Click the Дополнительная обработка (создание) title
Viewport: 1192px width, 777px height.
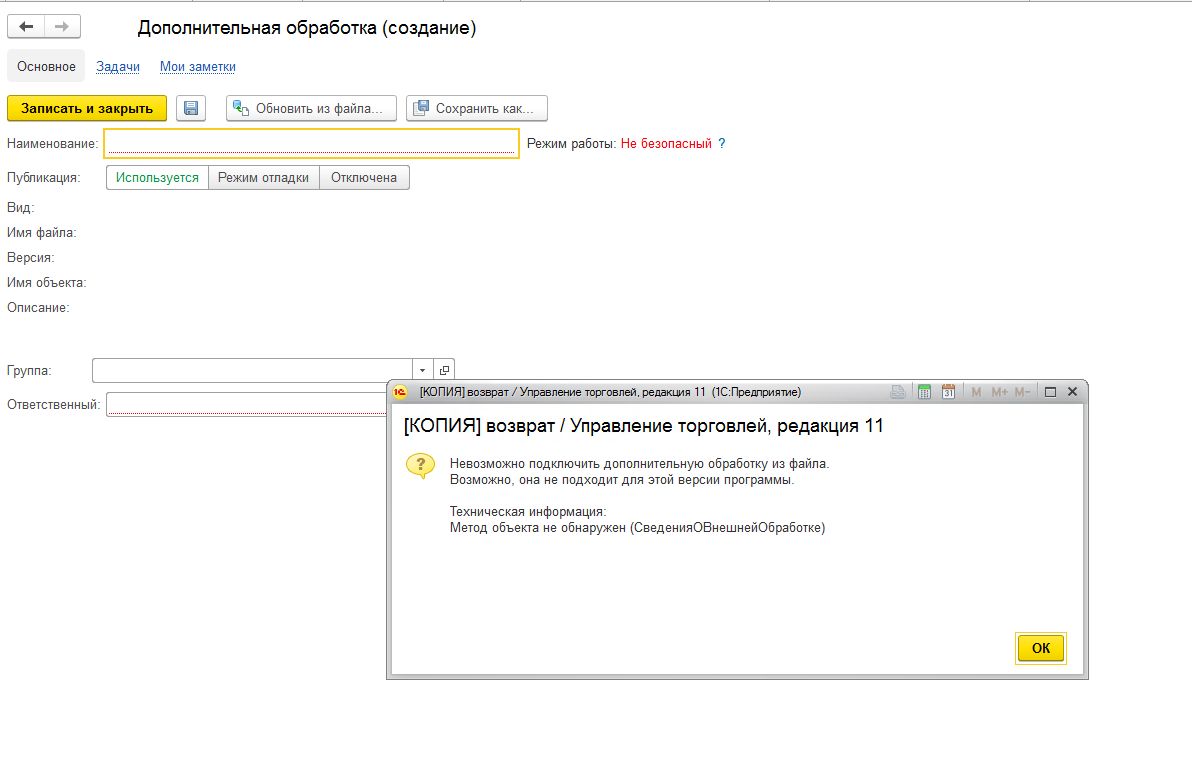click(306, 28)
